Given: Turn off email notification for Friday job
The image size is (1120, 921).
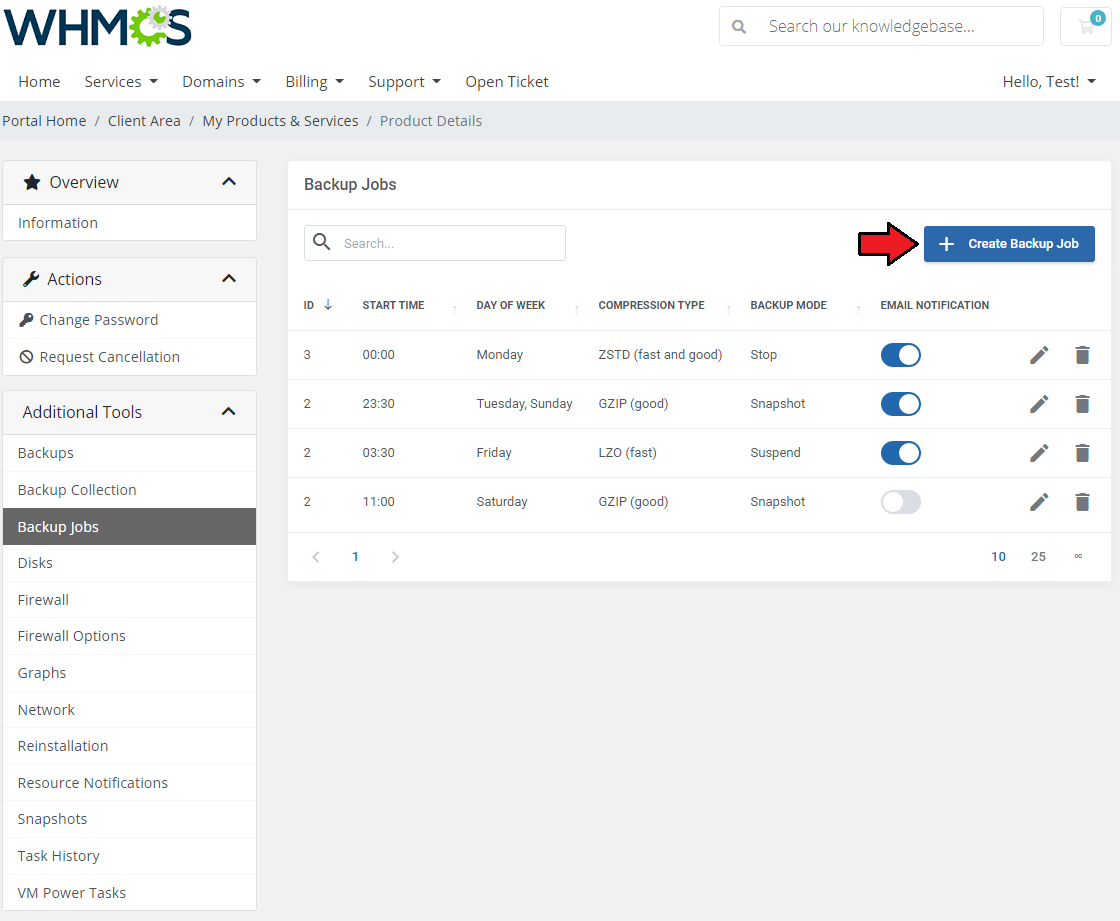Looking at the screenshot, I should 901,453.
